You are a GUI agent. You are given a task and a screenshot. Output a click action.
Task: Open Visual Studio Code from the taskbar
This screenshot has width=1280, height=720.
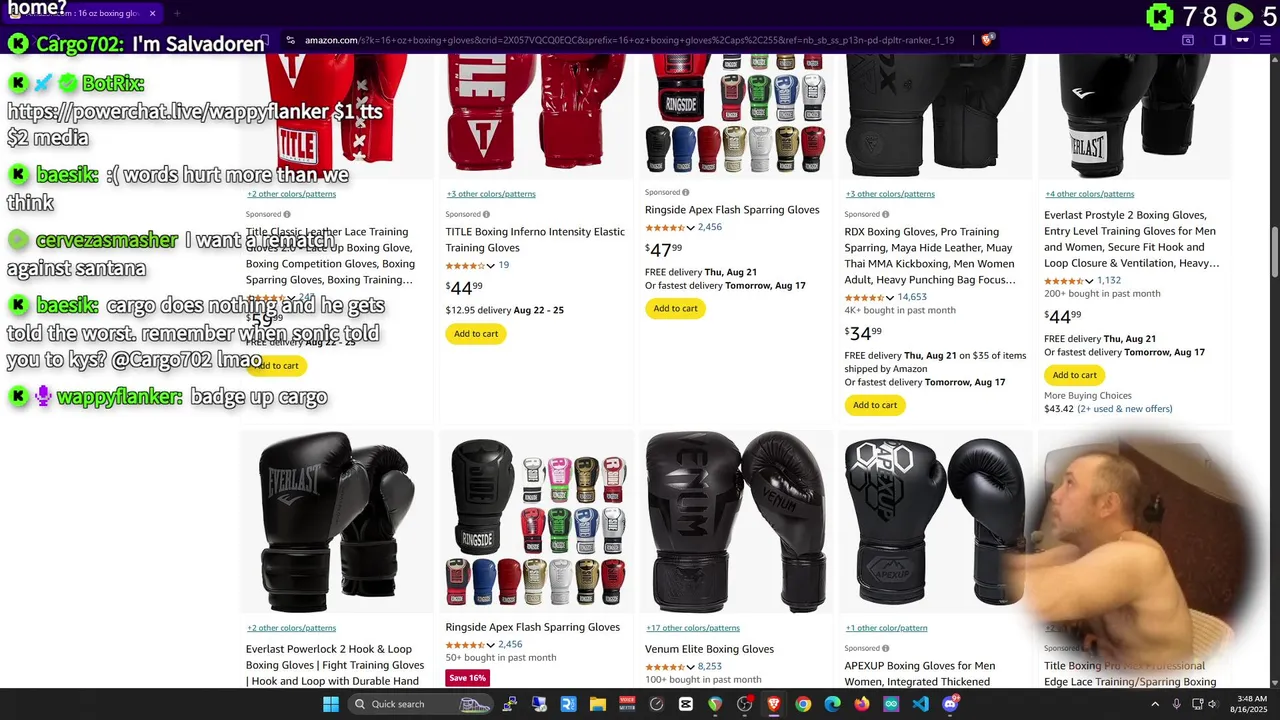[x=921, y=704]
